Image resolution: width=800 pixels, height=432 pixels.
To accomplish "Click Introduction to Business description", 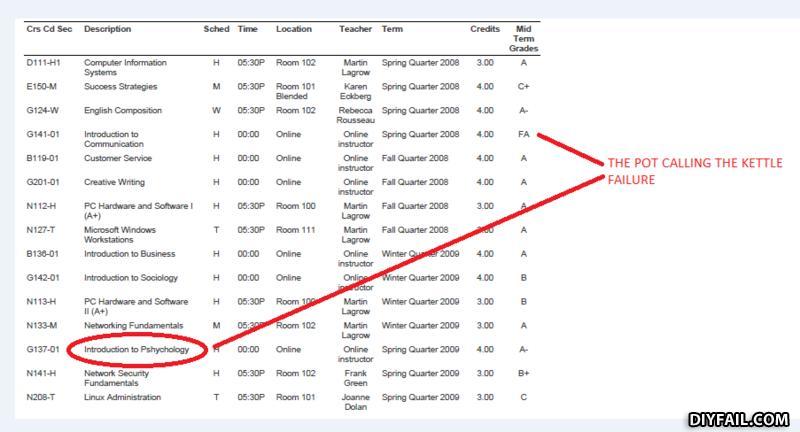I will (x=130, y=255).
